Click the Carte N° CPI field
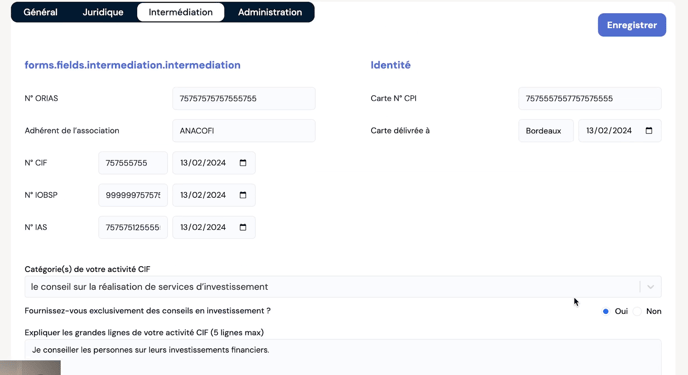This screenshot has height=375, width=688. pyautogui.click(x=590, y=99)
